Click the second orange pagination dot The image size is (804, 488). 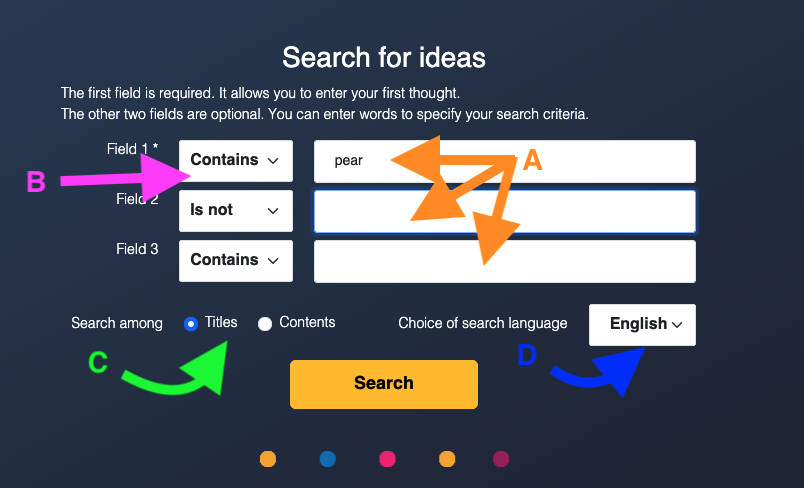(447, 459)
